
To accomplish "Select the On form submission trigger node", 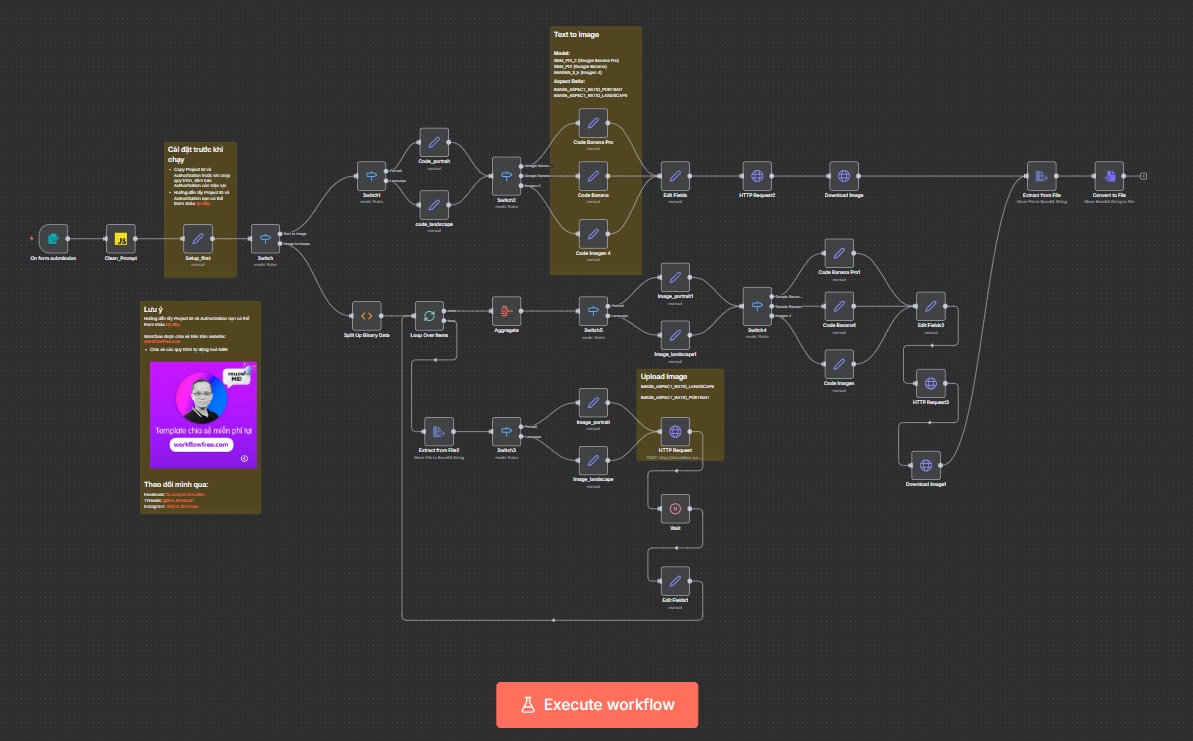I will [x=53, y=238].
